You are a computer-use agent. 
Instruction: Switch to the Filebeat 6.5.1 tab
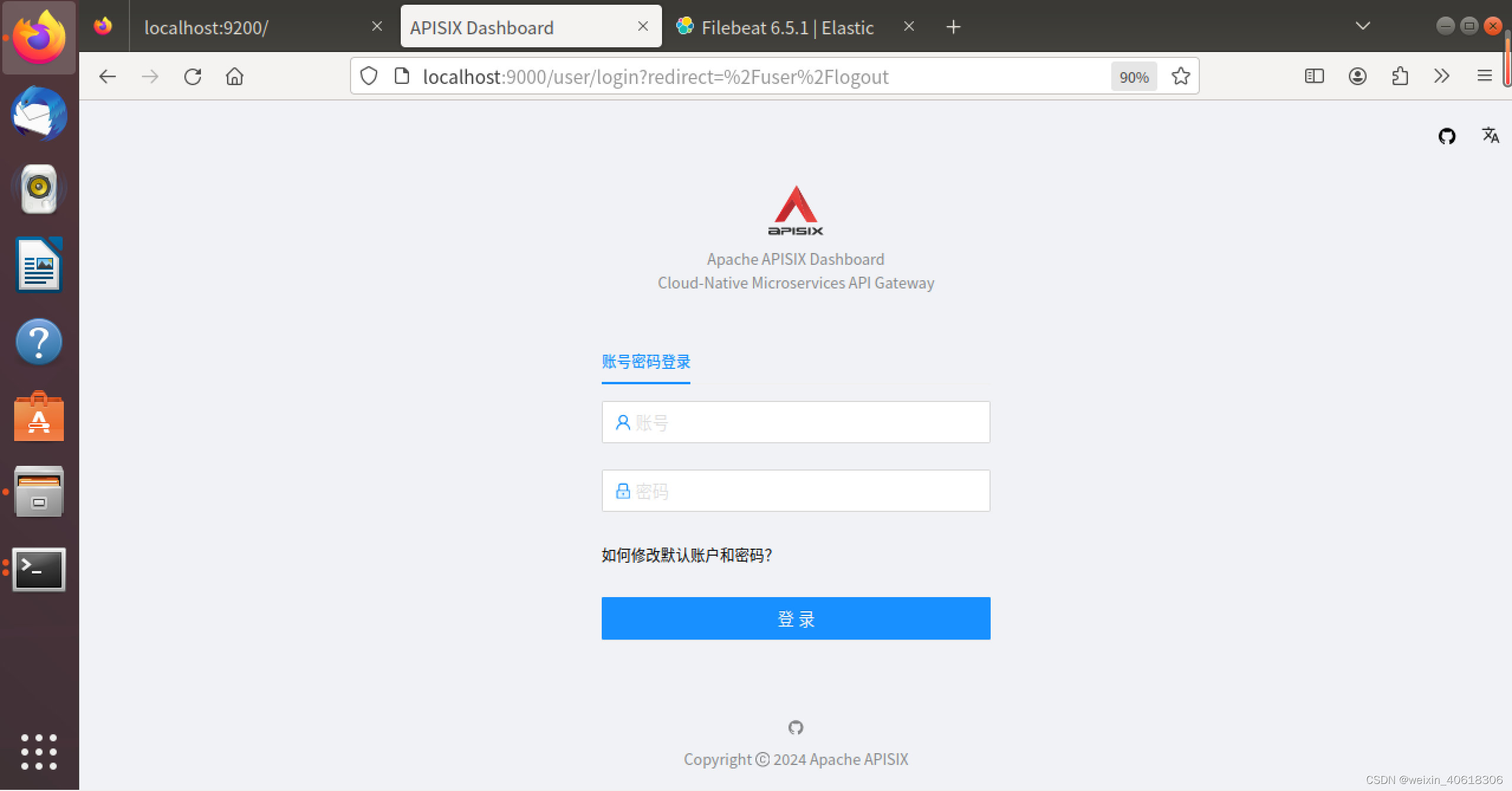[786, 27]
